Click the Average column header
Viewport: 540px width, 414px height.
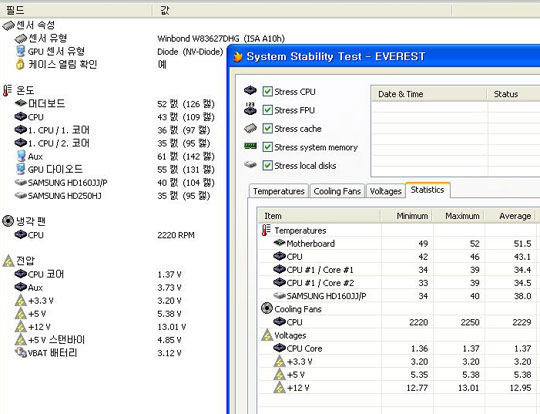coord(510,216)
